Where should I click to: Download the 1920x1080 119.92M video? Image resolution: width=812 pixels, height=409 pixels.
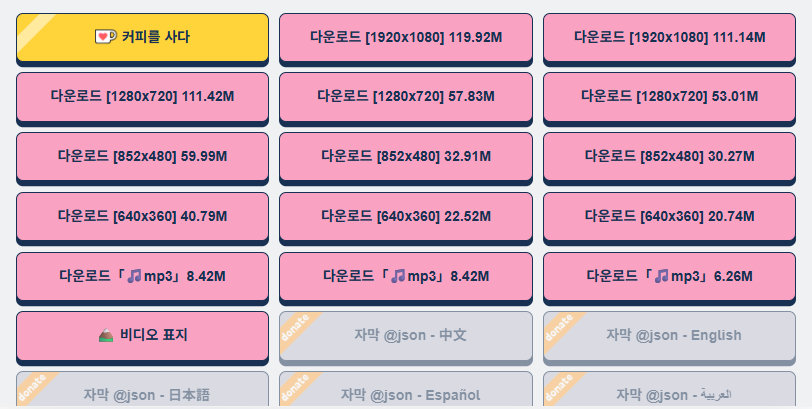[406, 38]
